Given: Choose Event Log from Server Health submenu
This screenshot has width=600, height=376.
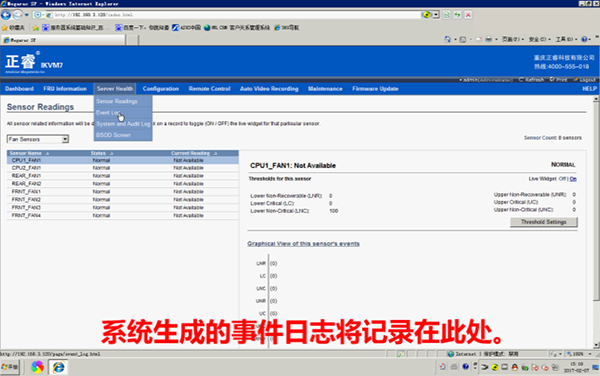Looking at the screenshot, I should (123, 112).
